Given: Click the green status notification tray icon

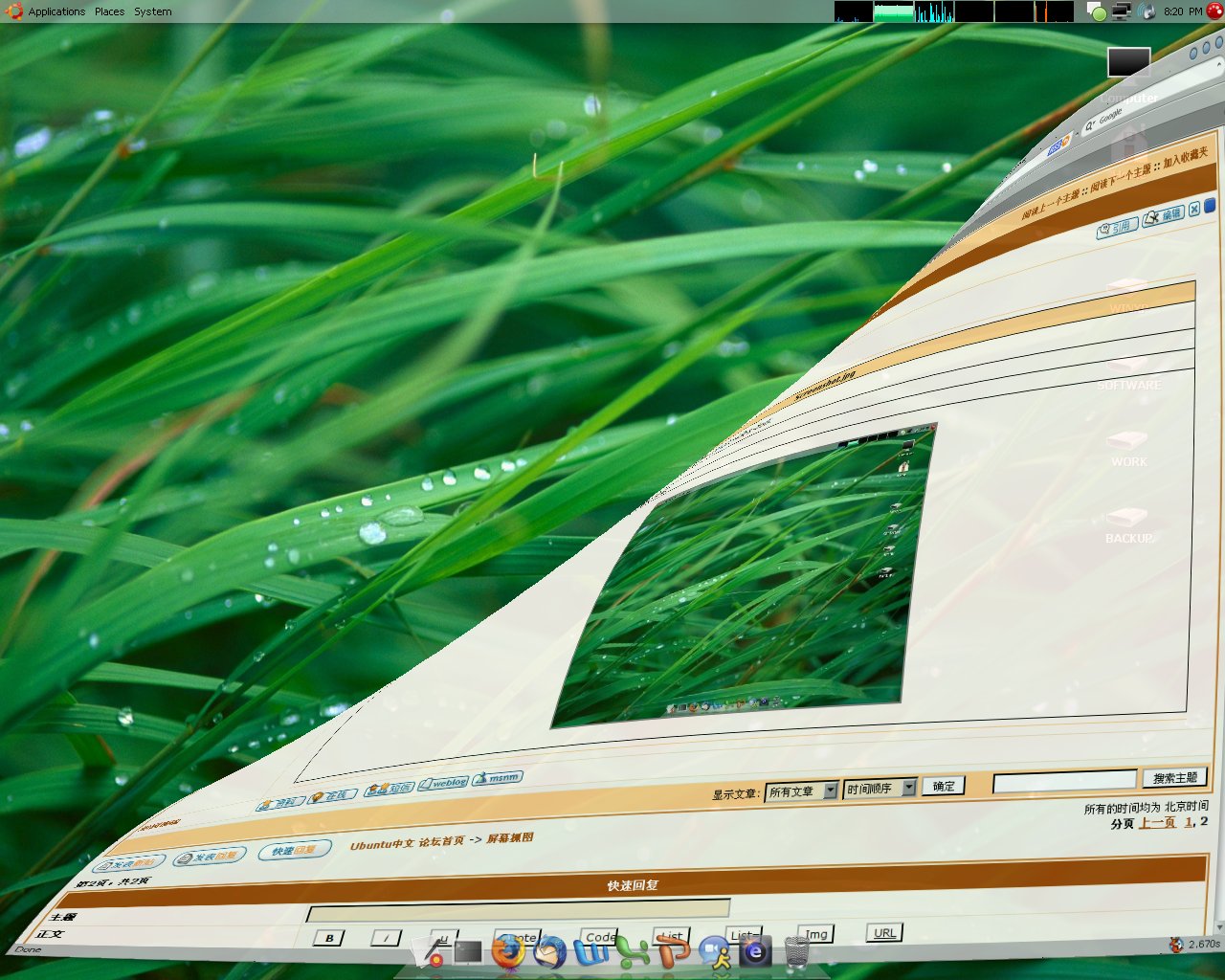Looking at the screenshot, I should point(1098,12).
